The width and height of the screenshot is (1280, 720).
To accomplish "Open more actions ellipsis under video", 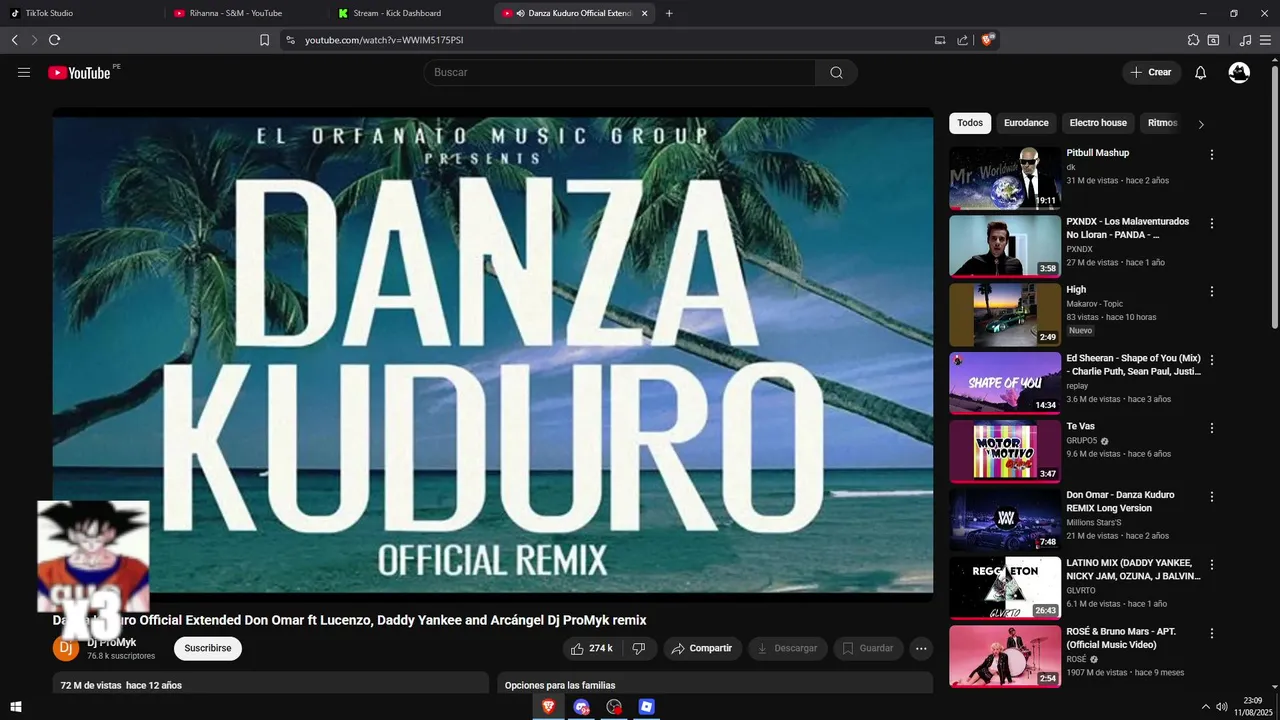I will (921, 648).
